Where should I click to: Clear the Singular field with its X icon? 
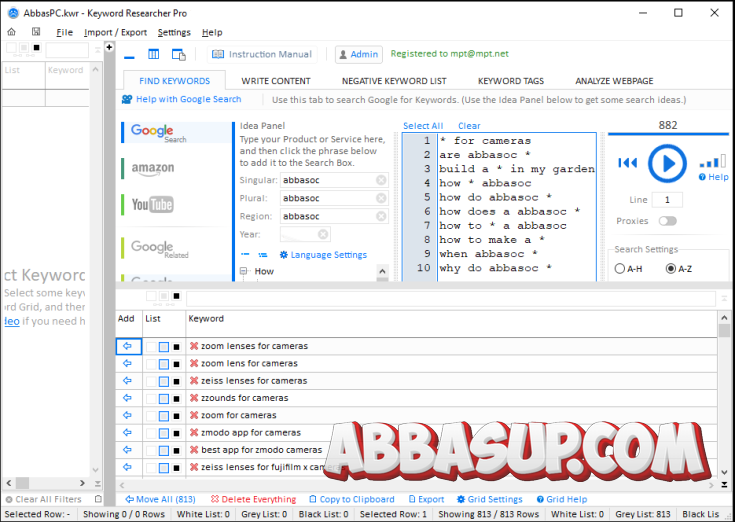pos(381,180)
